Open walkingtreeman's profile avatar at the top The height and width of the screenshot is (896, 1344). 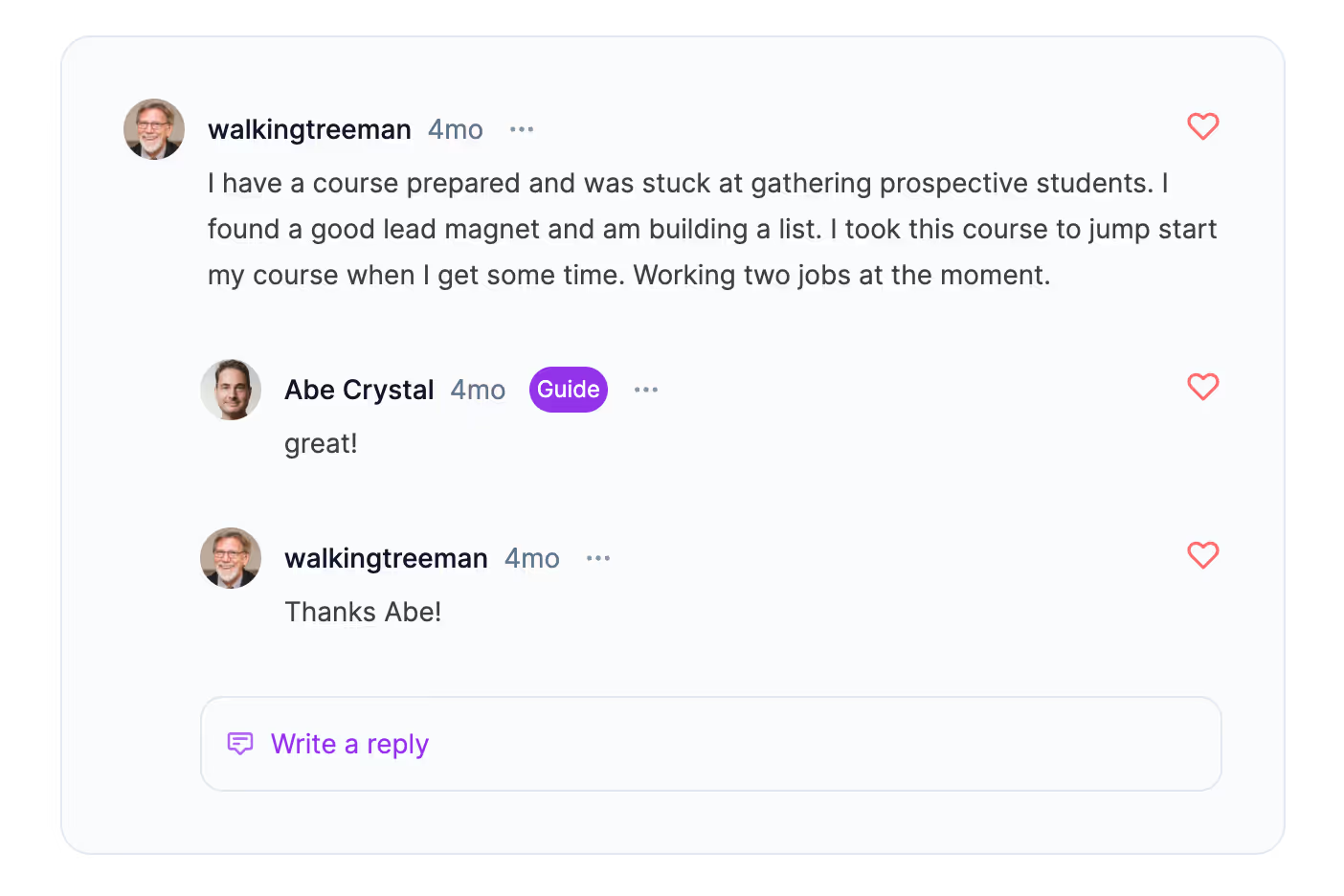coord(153,128)
